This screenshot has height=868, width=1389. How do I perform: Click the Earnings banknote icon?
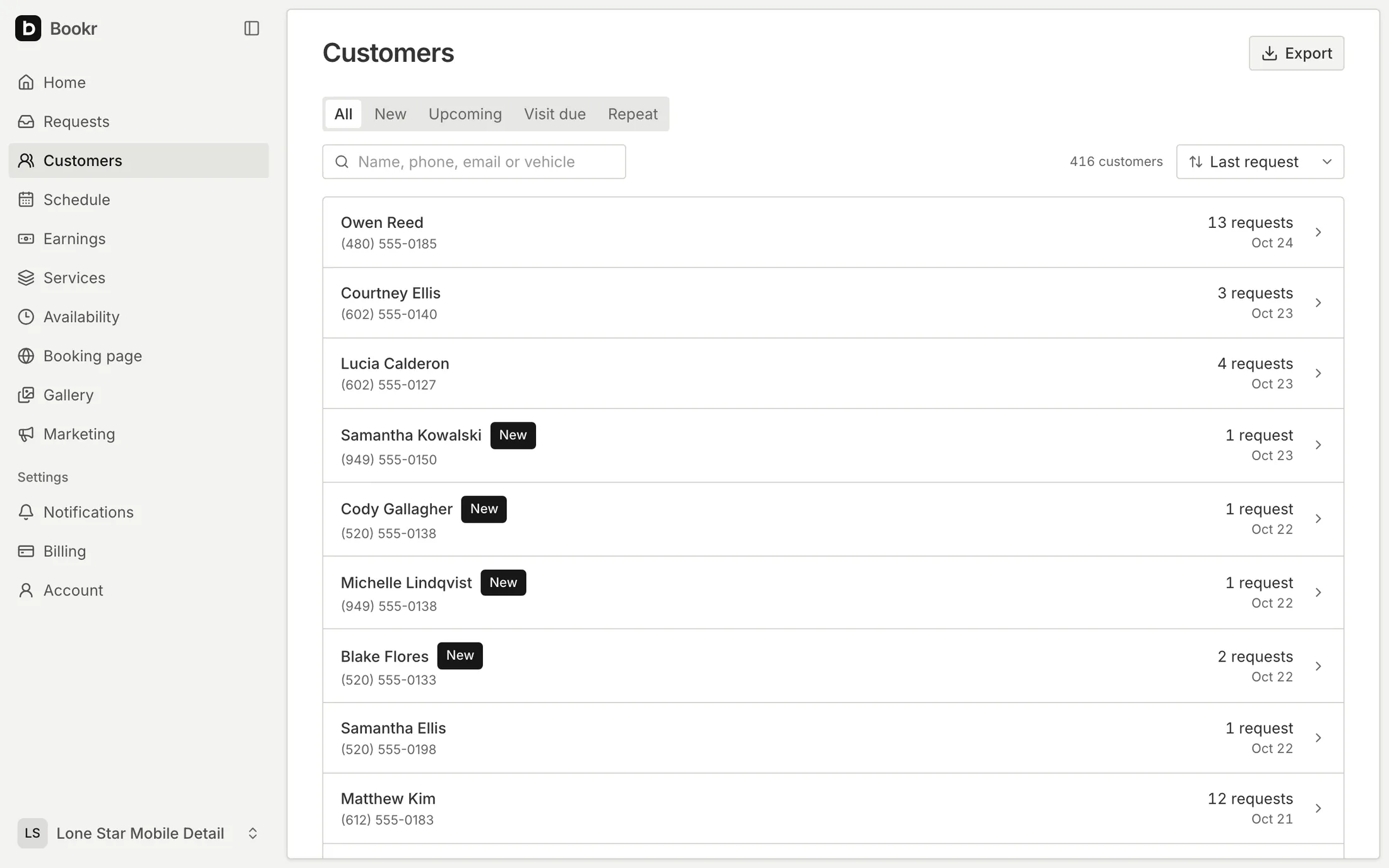click(26, 239)
